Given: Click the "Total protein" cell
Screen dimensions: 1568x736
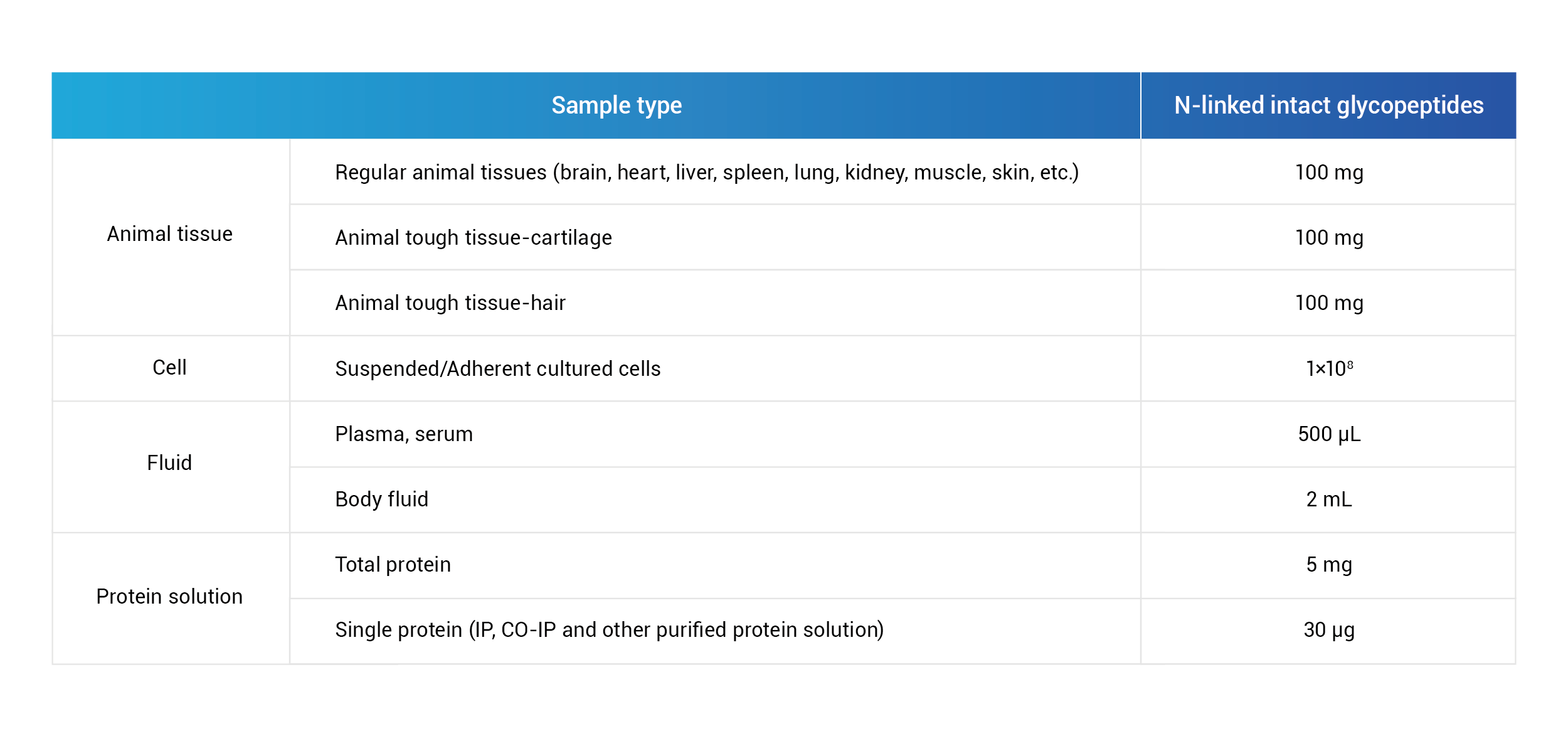Looking at the screenshot, I should pos(393,565).
